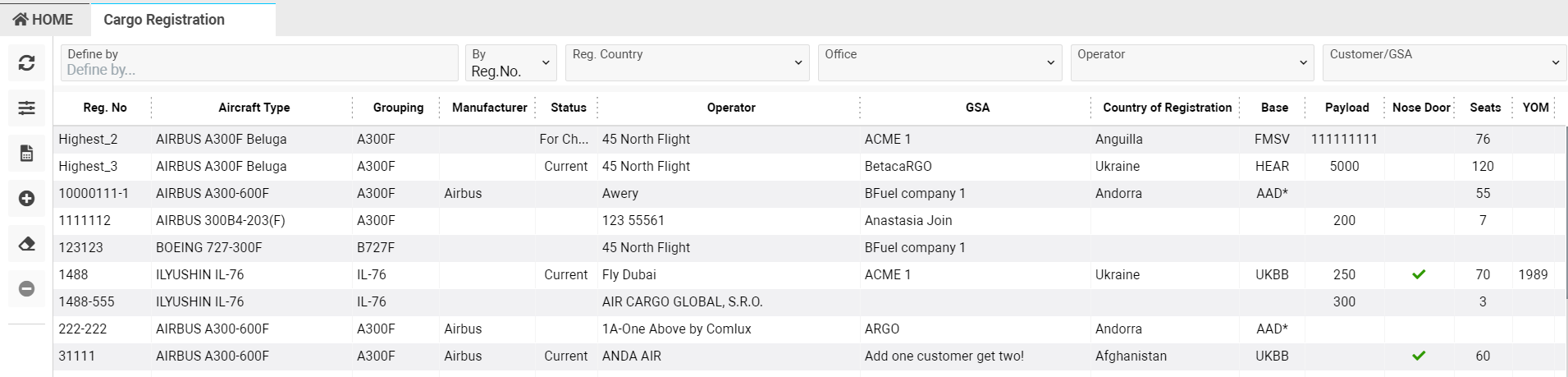
Task: Add a new record with the plus icon
Action: tap(26, 199)
